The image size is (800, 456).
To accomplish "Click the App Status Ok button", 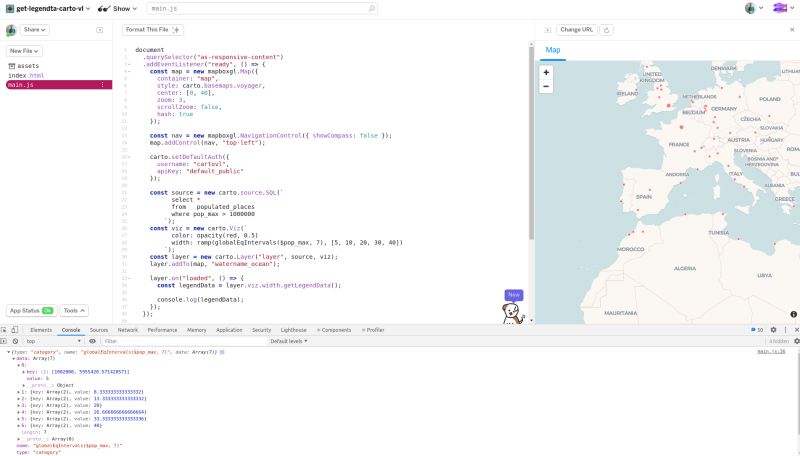I will (31, 311).
